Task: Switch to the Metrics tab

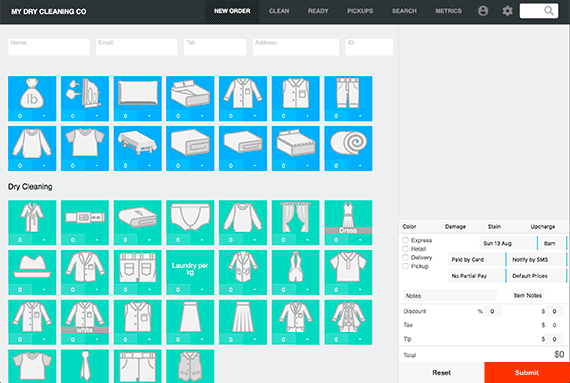Action: pos(448,11)
